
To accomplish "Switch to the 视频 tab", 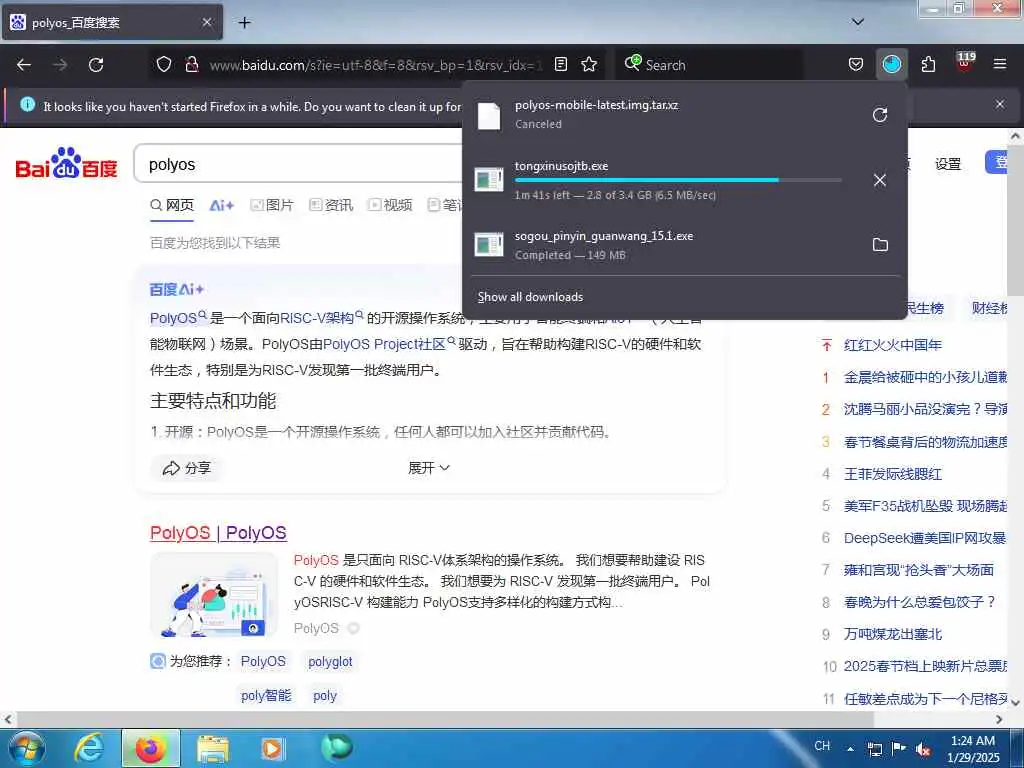I will [390, 205].
